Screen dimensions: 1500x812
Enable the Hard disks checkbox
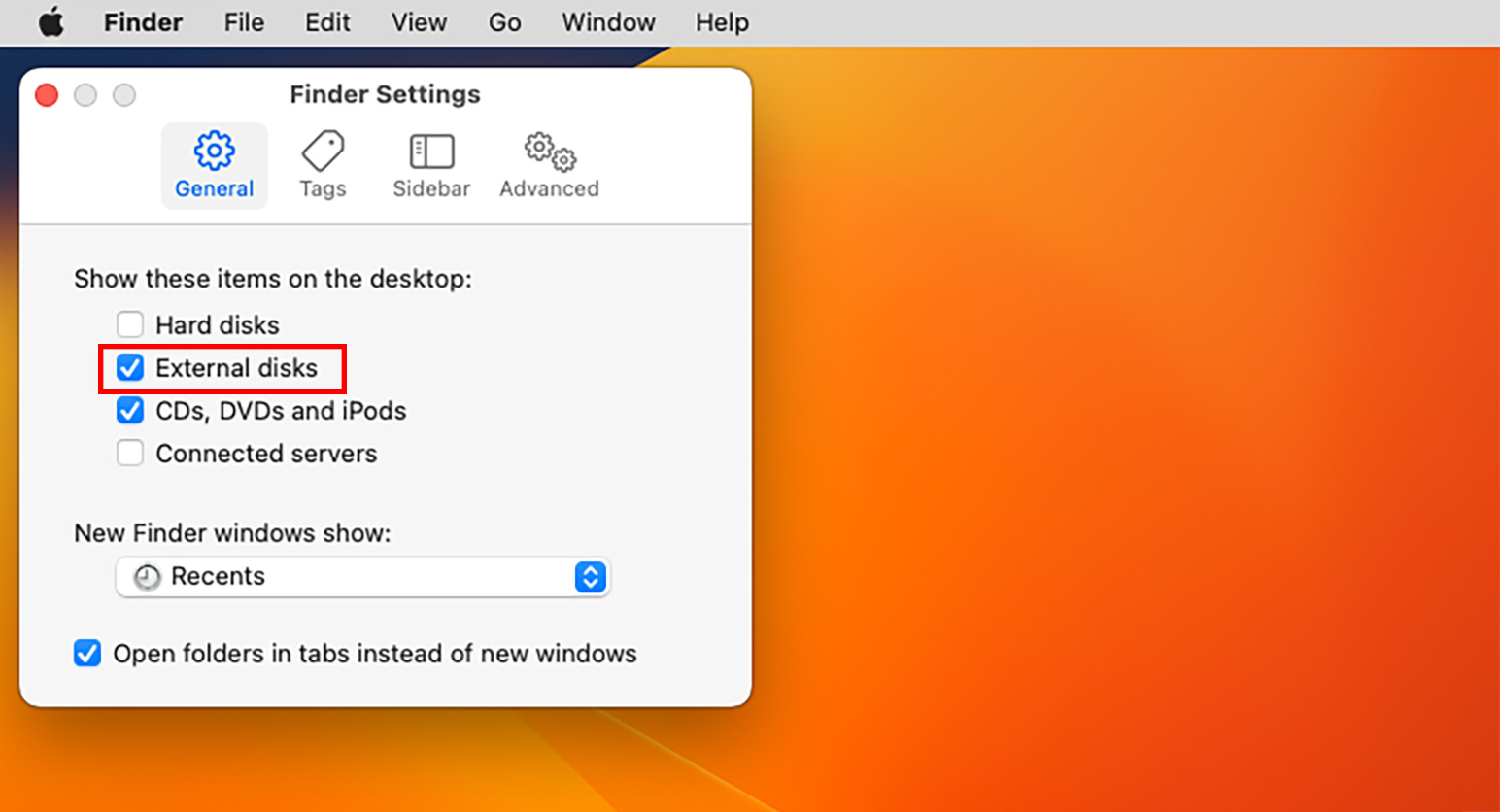click(130, 324)
